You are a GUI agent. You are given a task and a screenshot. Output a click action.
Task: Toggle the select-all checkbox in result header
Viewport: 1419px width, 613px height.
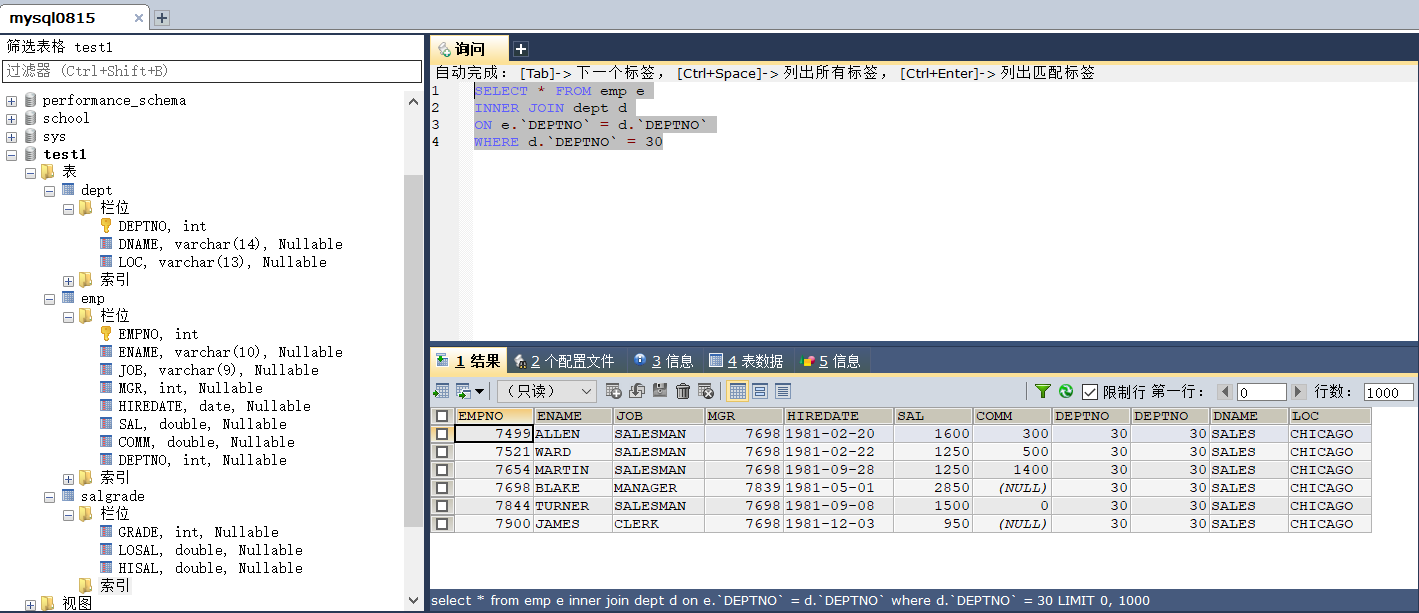(x=442, y=416)
